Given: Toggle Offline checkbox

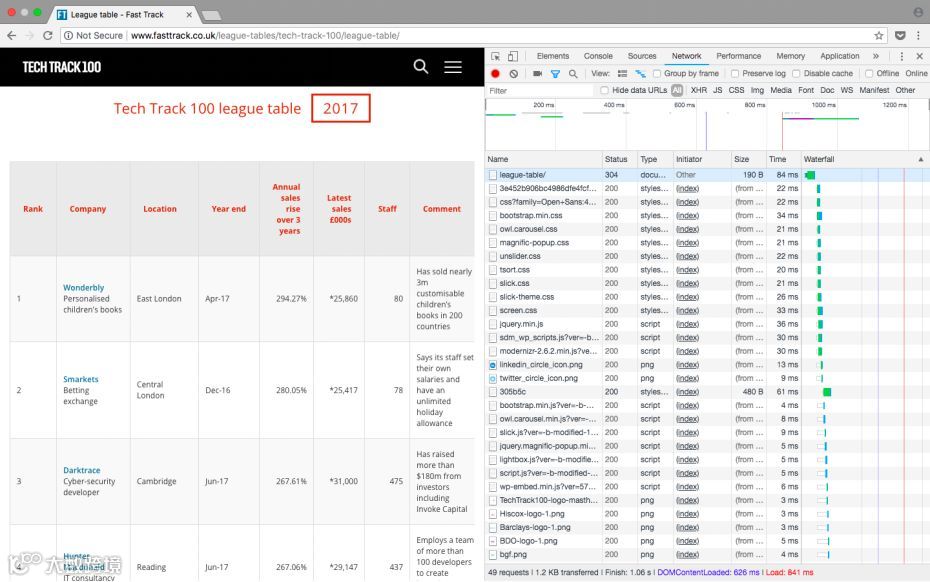Looking at the screenshot, I should (869, 74).
